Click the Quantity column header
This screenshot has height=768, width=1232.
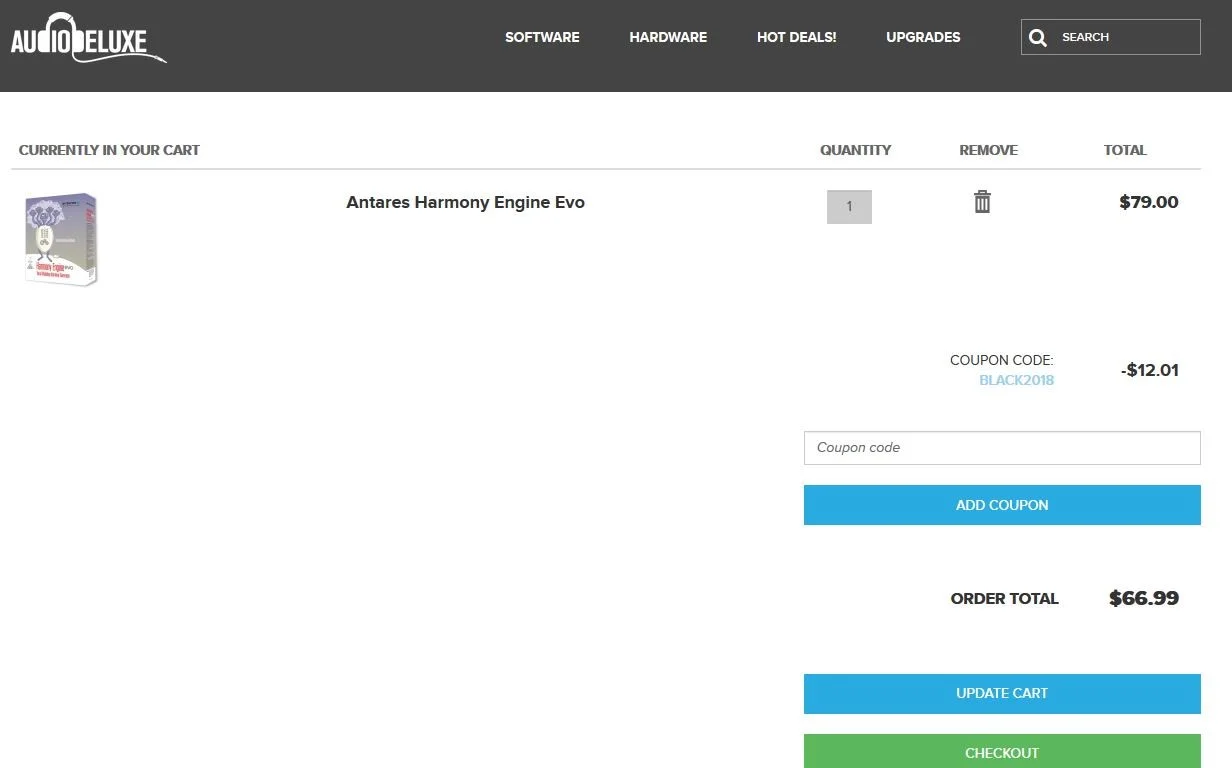pos(855,150)
